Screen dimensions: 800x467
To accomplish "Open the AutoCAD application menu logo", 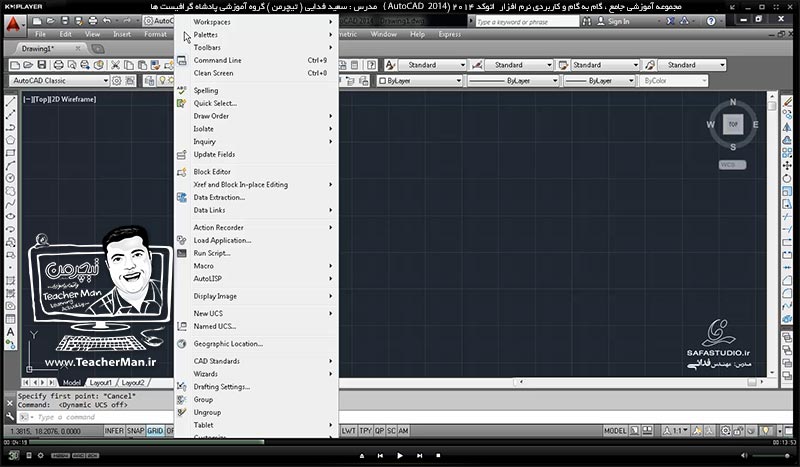I will pos(13,25).
